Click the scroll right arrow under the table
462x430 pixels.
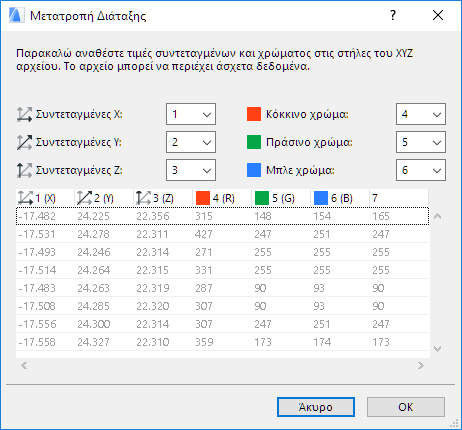[421, 366]
